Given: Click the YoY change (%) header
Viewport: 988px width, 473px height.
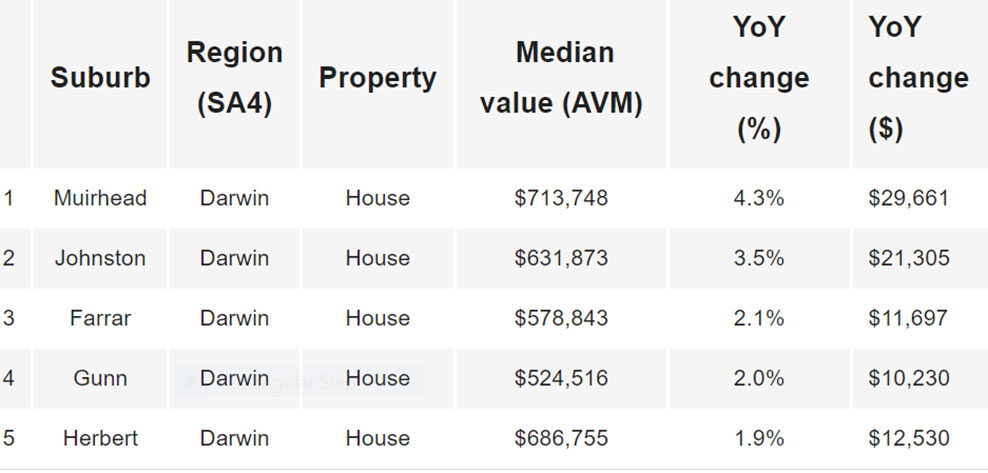Looking at the screenshot, I should tap(758, 78).
